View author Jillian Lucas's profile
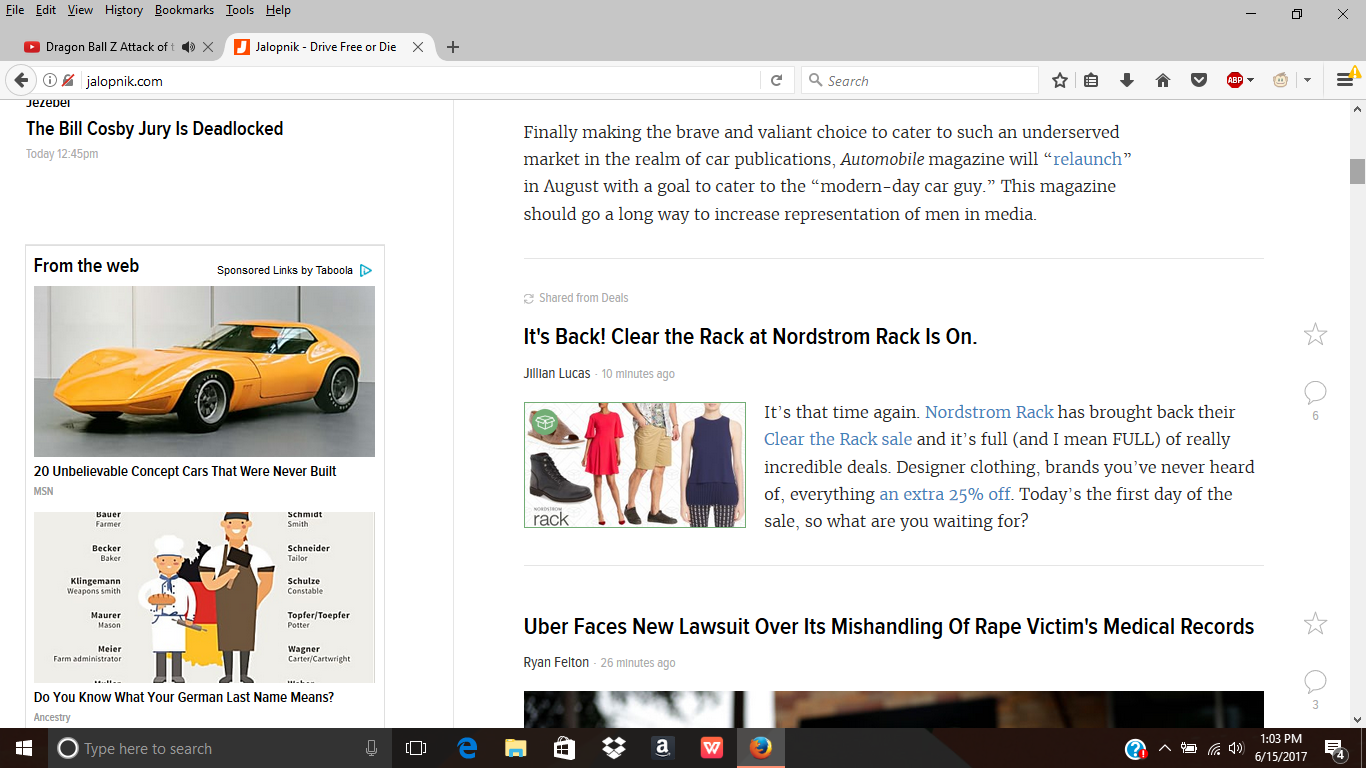The image size is (1366, 768). pyautogui.click(x=557, y=373)
